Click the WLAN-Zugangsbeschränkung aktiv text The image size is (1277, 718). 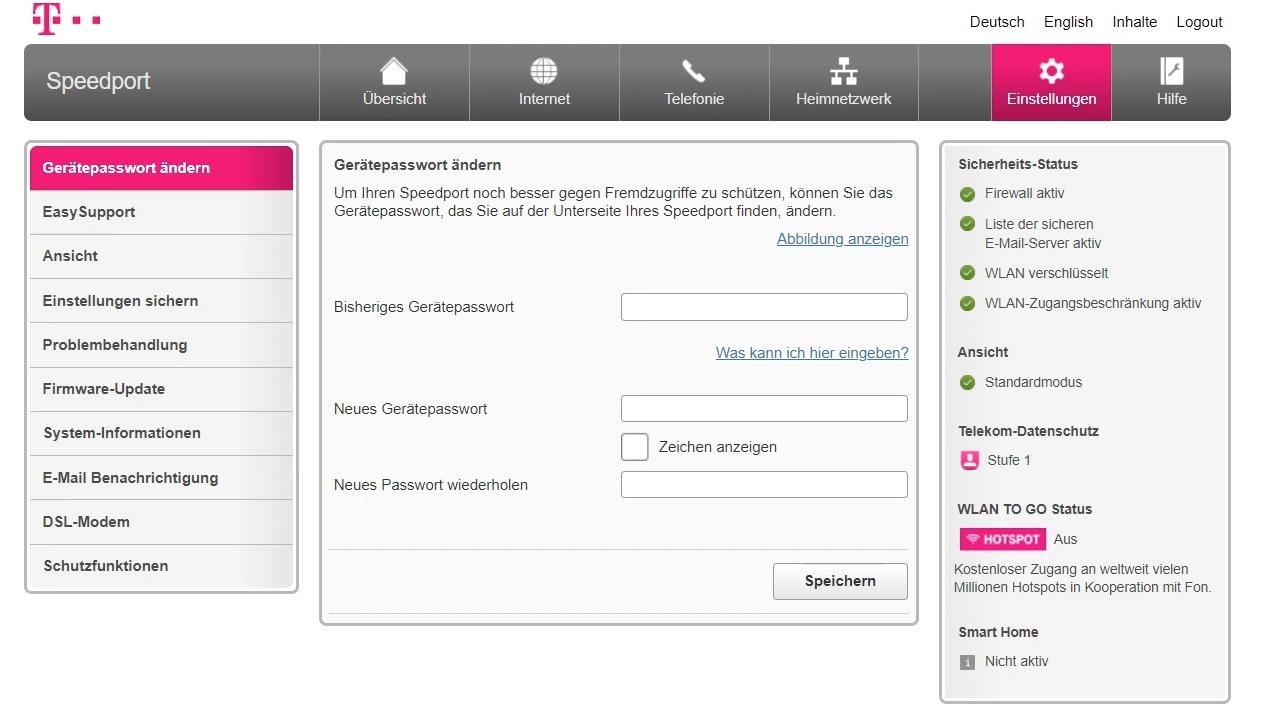pyautogui.click(x=1093, y=303)
